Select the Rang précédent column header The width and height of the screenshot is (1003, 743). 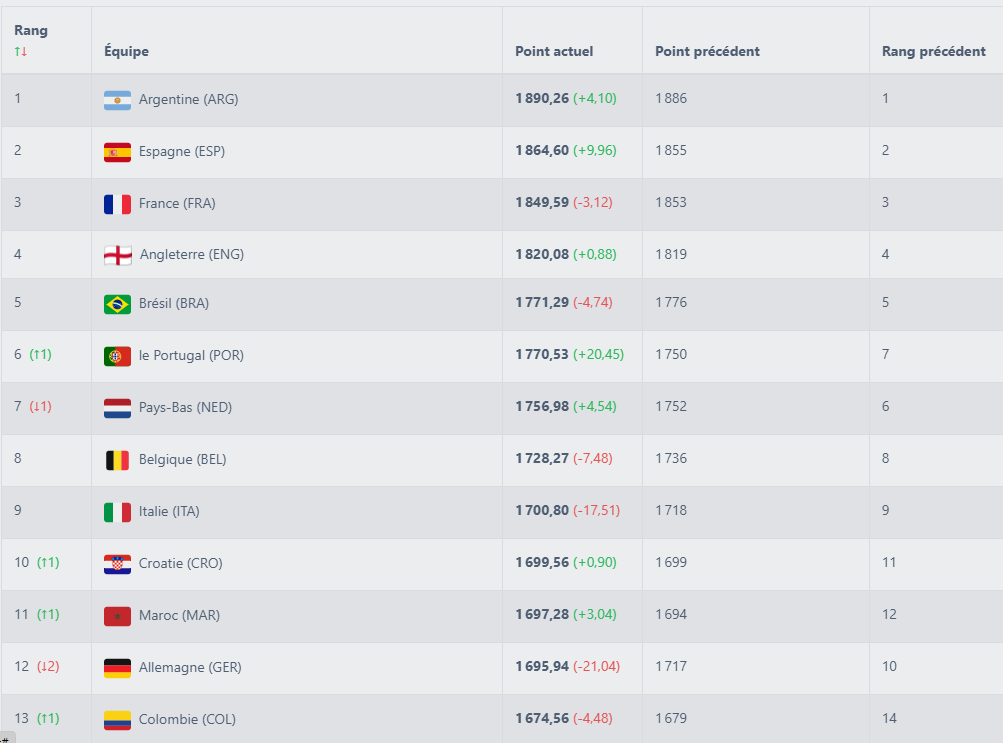[934, 51]
